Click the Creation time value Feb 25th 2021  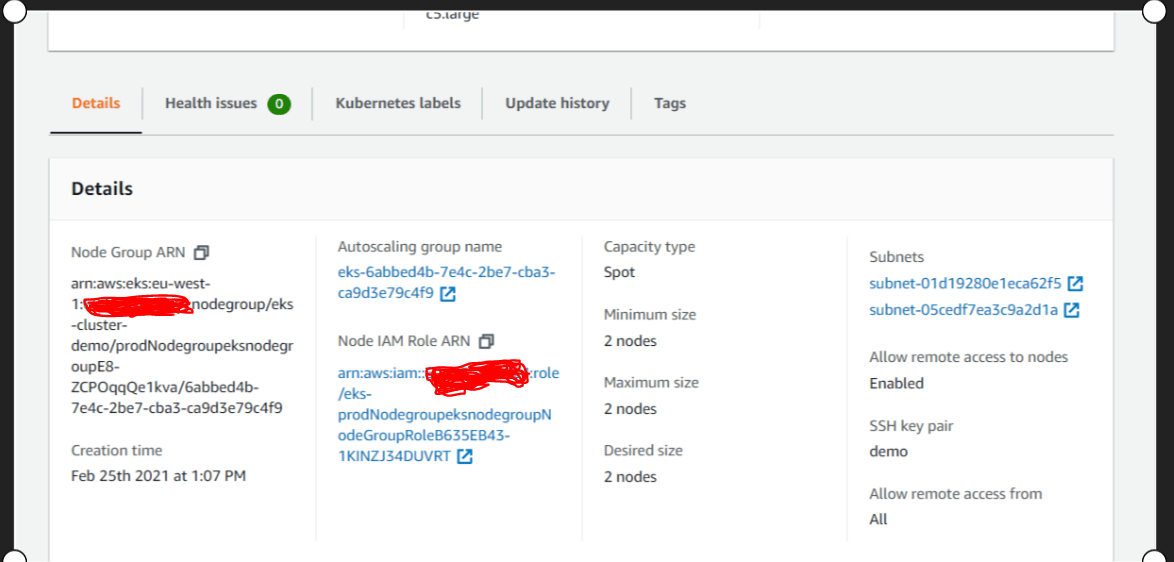pyautogui.click(x=158, y=475)
